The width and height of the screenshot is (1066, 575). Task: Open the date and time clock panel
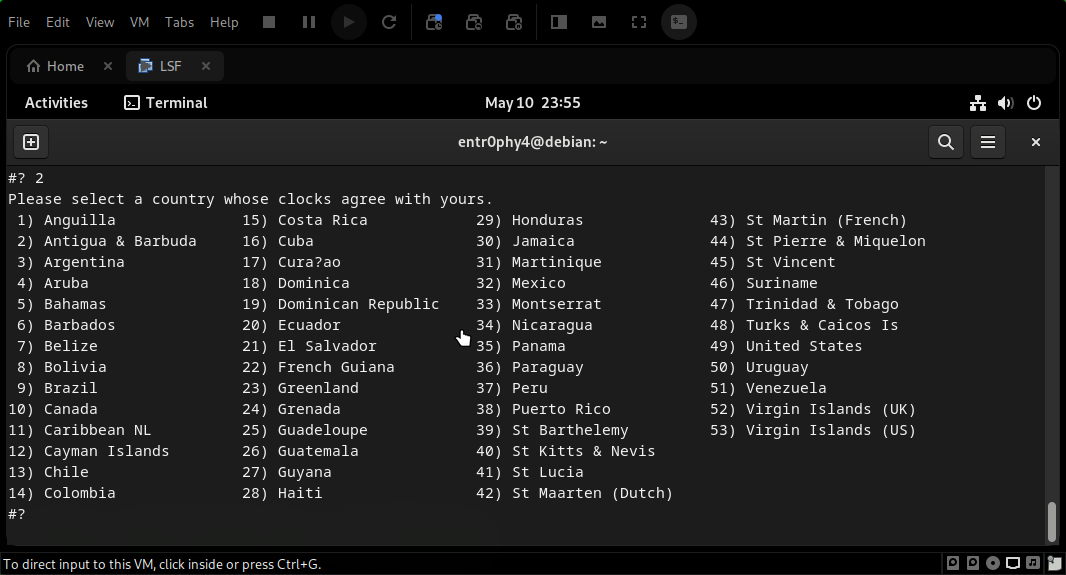tap(532, 103)
